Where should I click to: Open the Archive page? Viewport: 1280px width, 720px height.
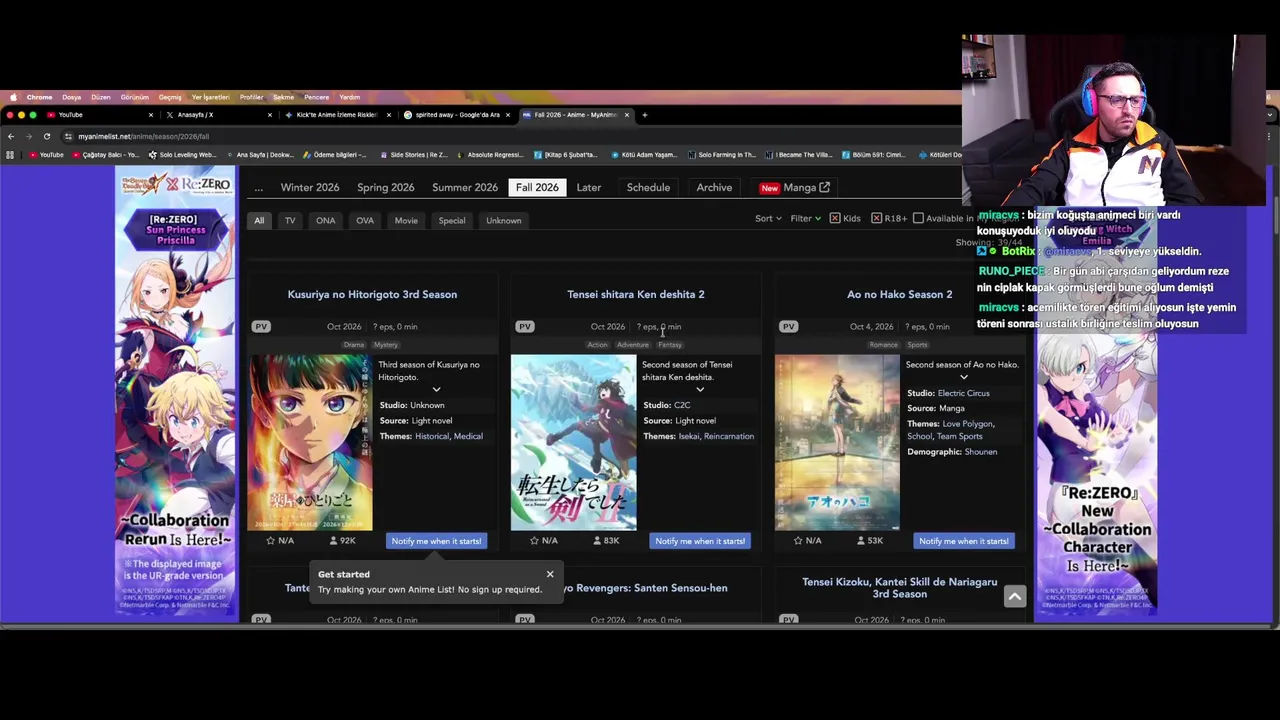pos(714,187)
